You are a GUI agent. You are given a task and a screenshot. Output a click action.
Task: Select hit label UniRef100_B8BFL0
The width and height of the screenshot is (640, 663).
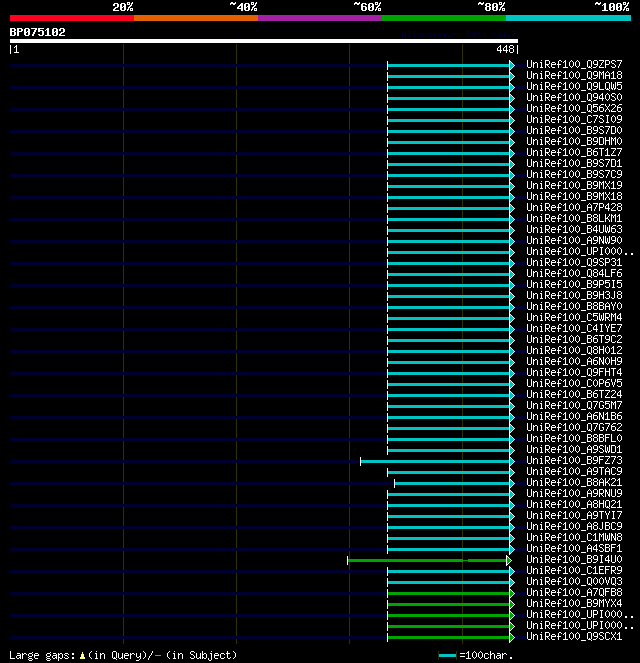pyautogui.click(x=574, y=438)
